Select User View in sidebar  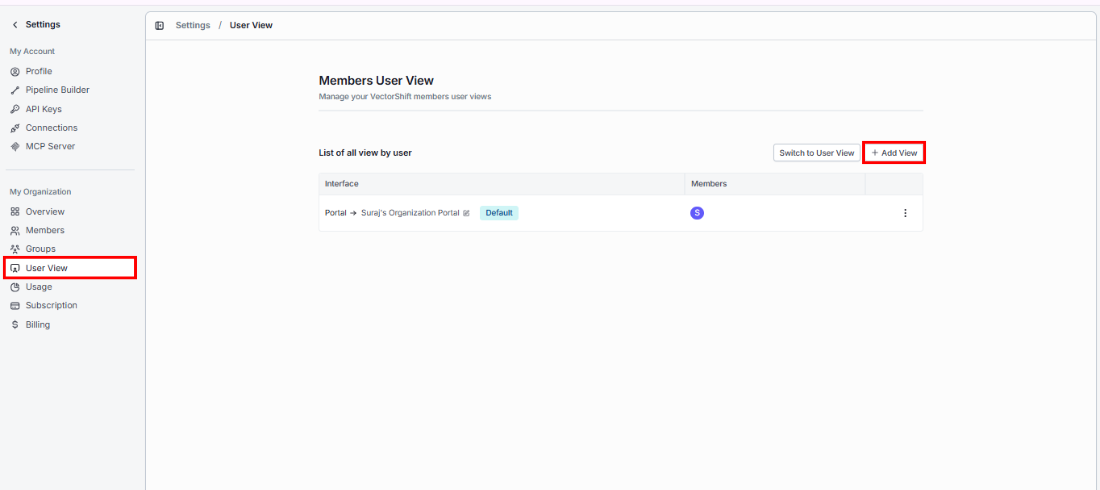[x=69, y=268]
